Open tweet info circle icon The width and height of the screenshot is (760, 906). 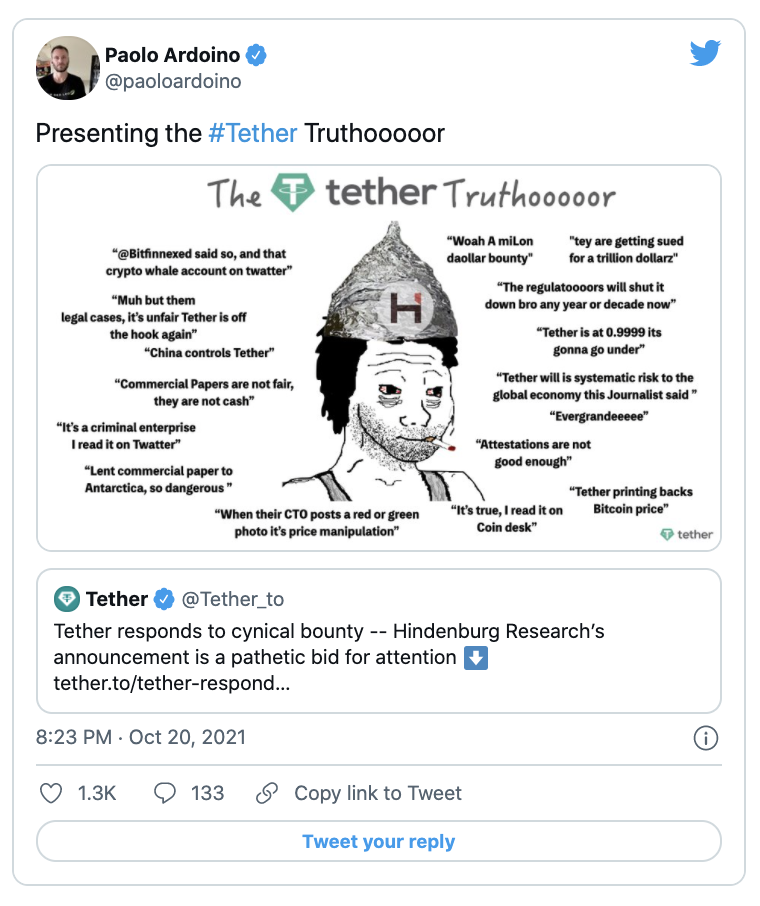click(706, 738)
